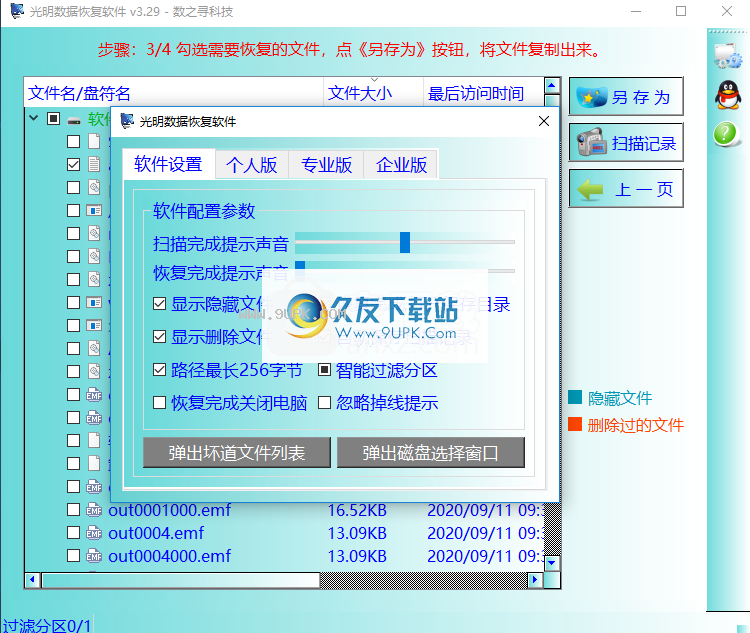Select file name out0001000.emf
Image resolution: width=750 pixels, height=633 pixels.
pos(169,510)
